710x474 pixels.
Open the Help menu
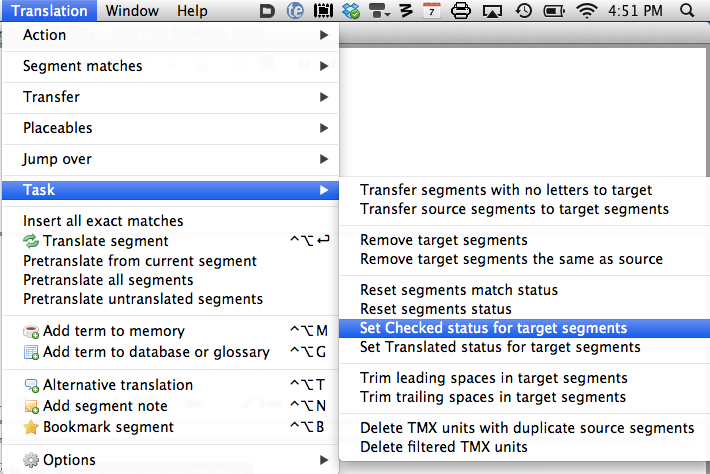coord(192,11)
